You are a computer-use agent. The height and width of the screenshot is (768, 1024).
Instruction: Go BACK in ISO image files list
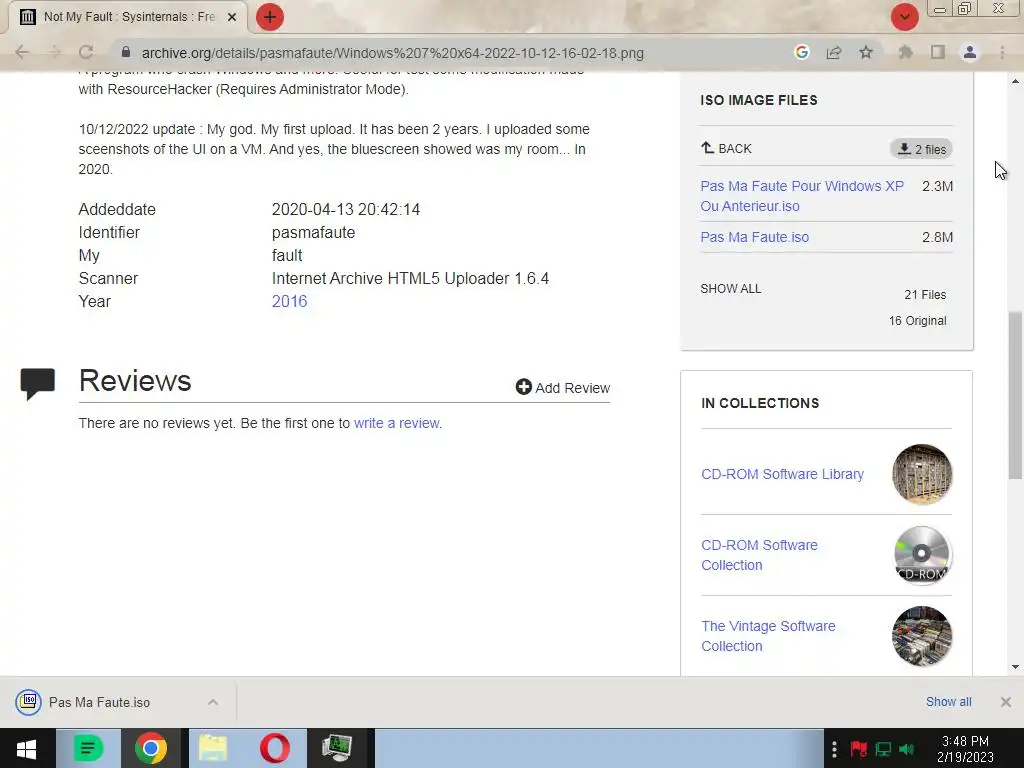click(x=726, y=148)
